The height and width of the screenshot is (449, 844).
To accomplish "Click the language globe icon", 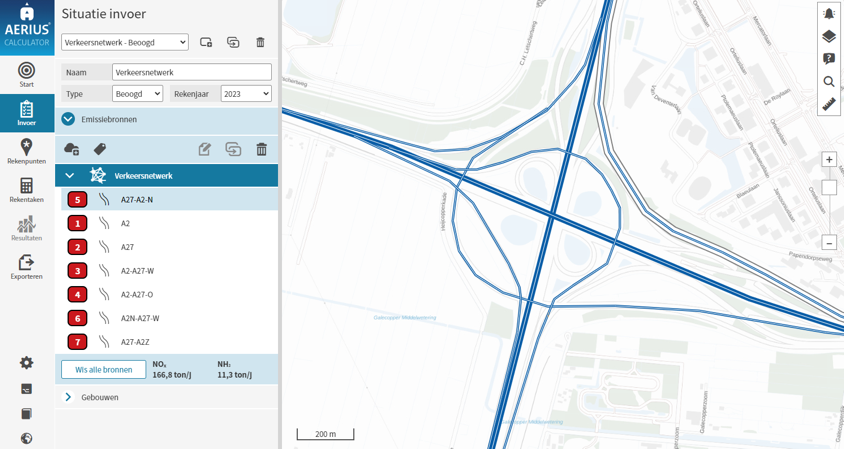I will tap(26, 438).
